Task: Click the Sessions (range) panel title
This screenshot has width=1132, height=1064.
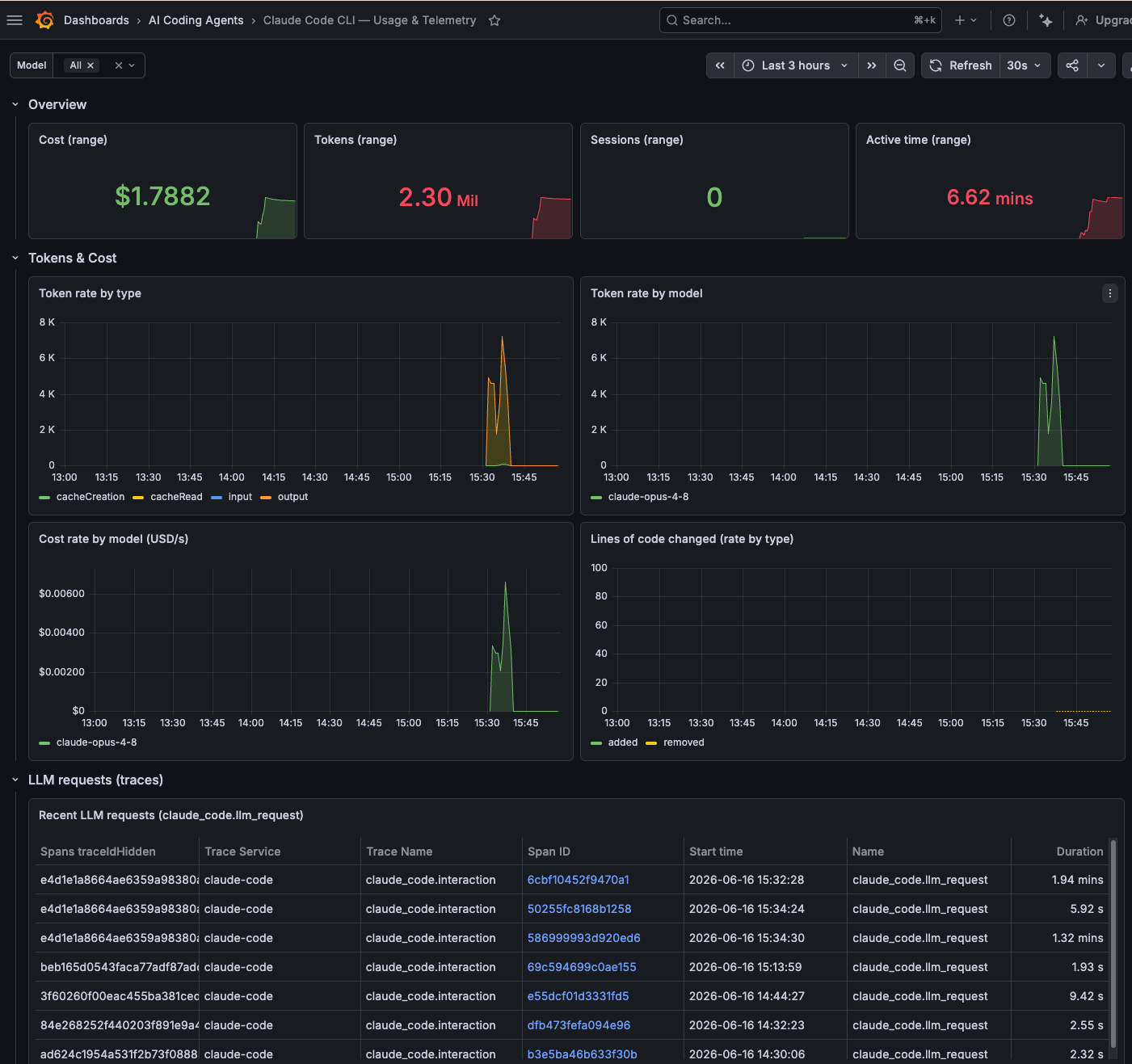Action: tap(637, 140)
